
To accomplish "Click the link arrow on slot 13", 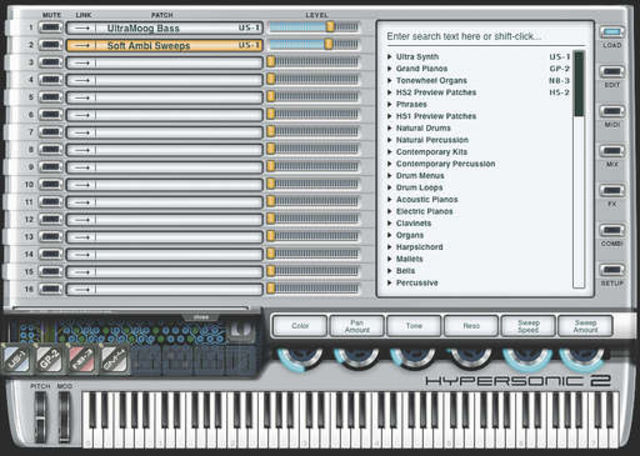I will (x=82, y=237).
